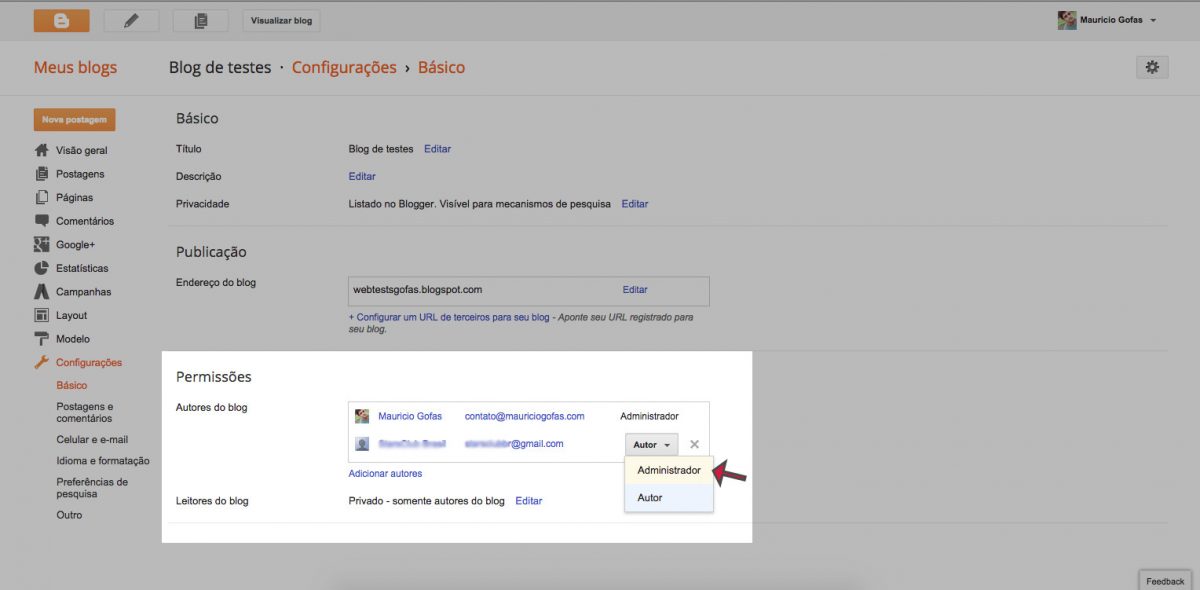The image size is (1200, 590).
Task: Click the Estatísticas pie chart icon
Action: [x=42, y=268]
